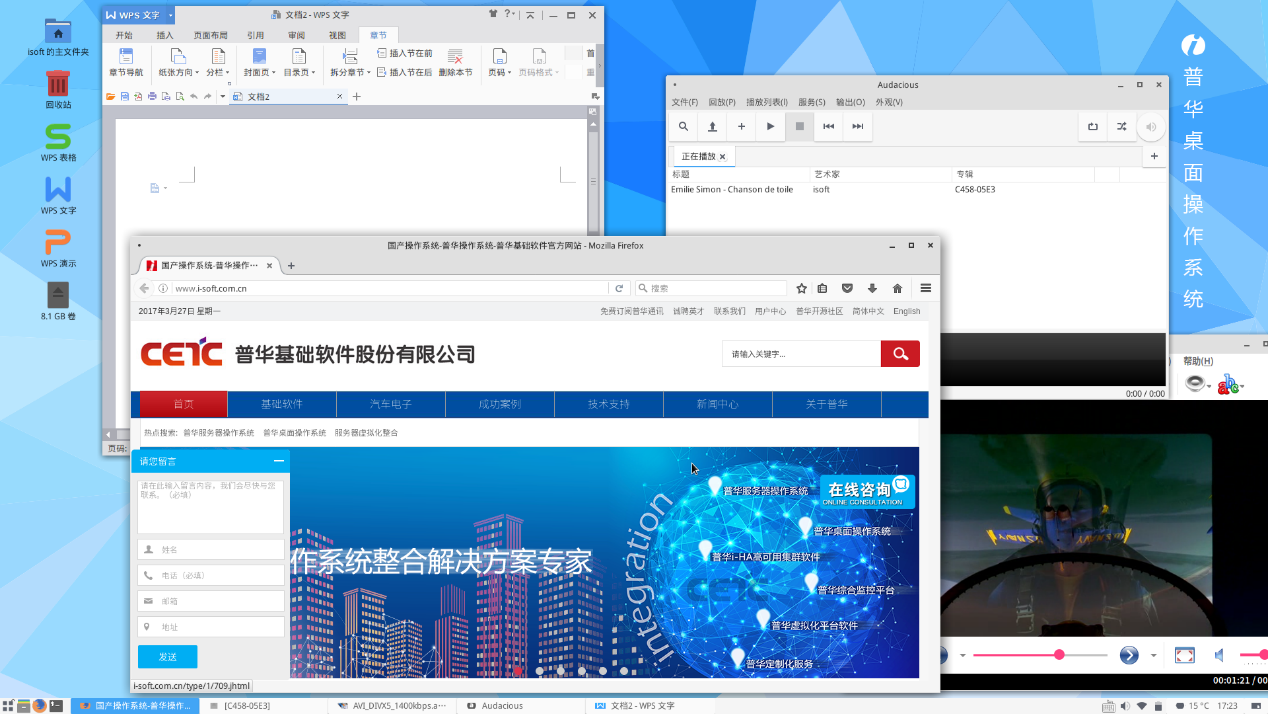This screenshot has width=1268, height=714.
Task: Click 删除本节 icon in WPS
Action: coord(455,62)
